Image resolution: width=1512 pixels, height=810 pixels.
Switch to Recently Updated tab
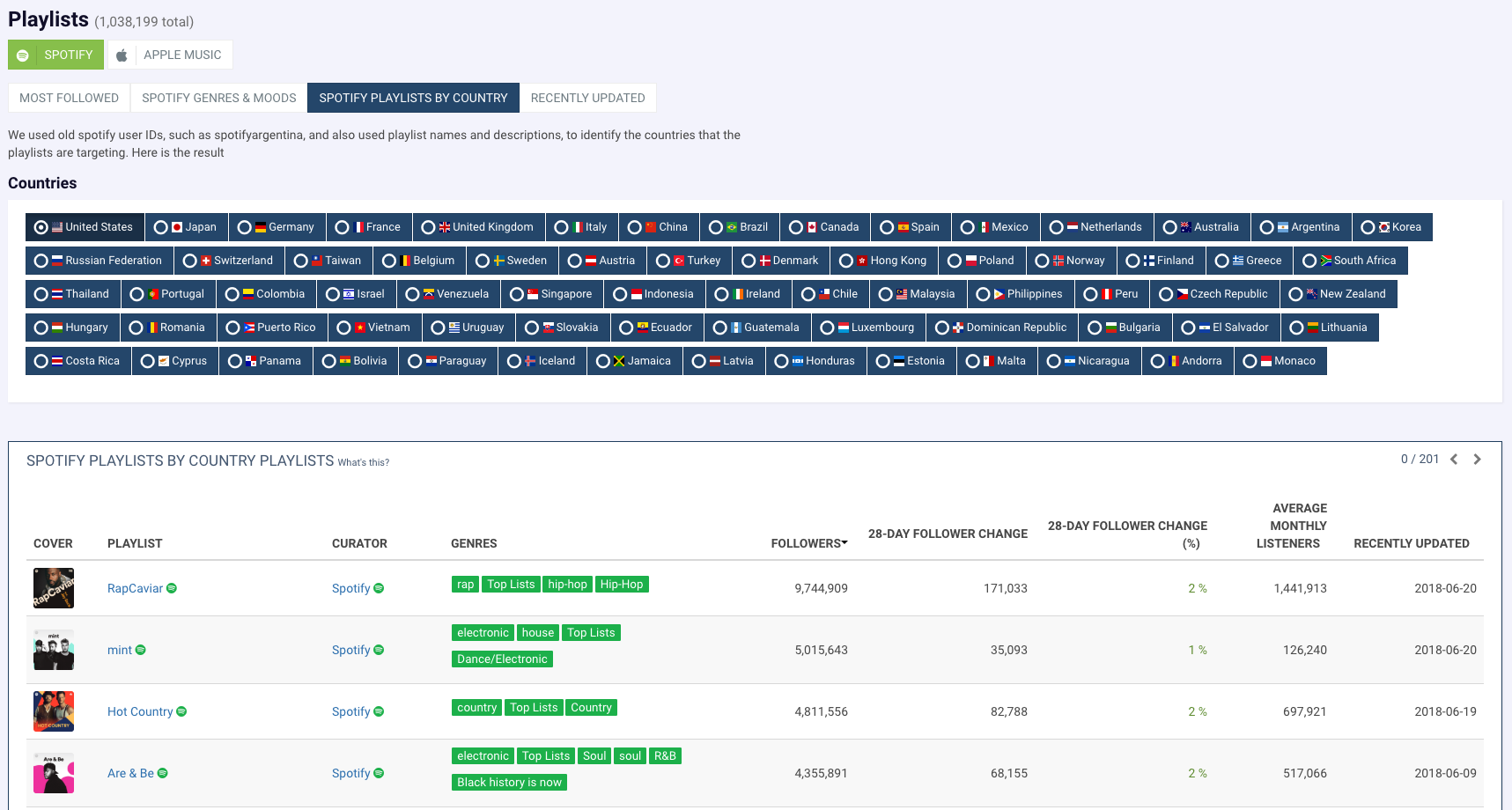587,98
